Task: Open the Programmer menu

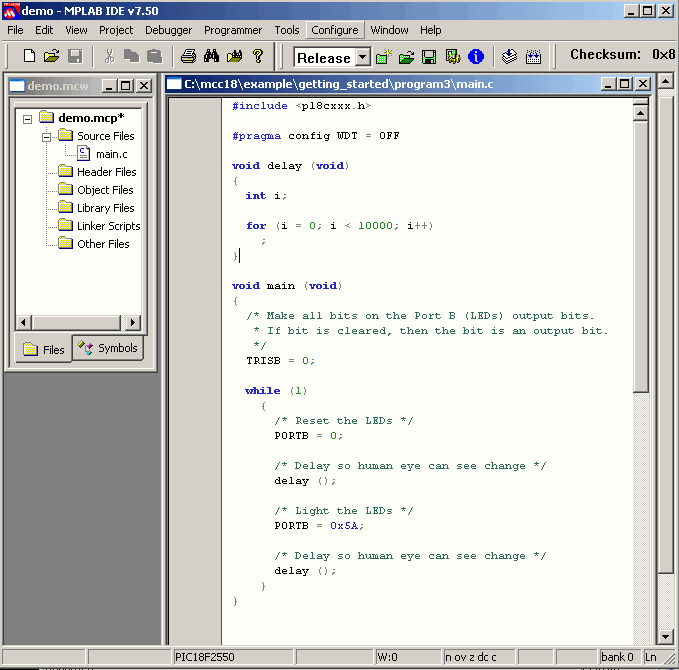Action: tap(233, 30)
